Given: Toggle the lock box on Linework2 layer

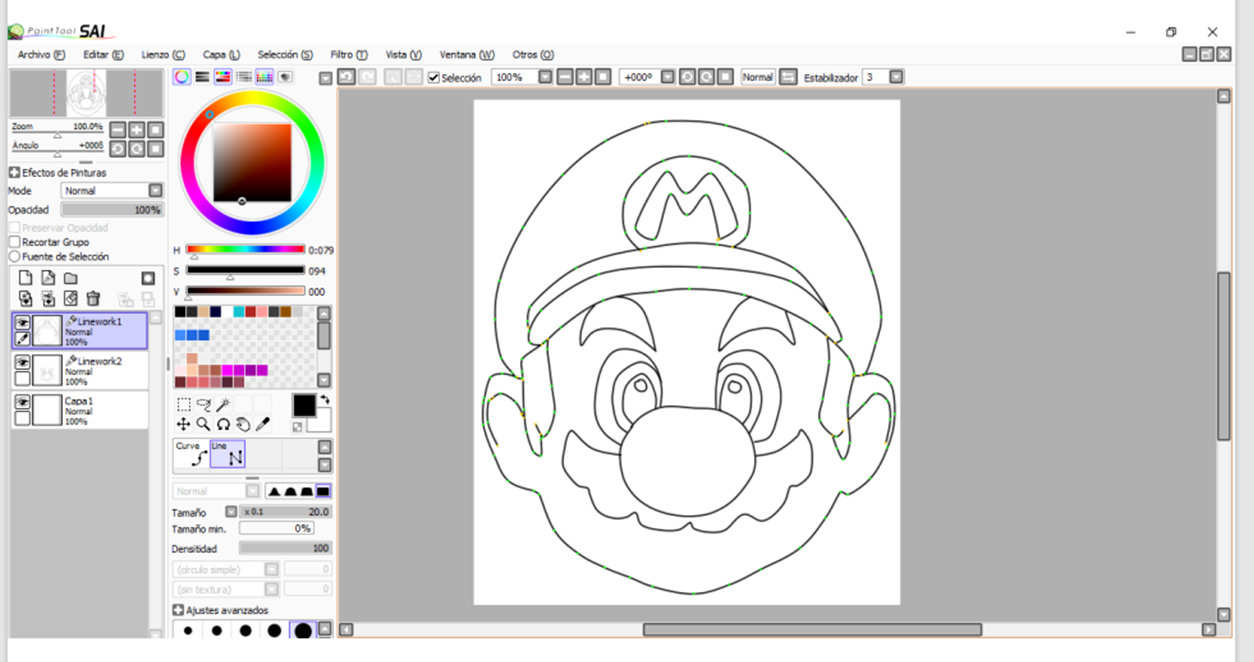Looking at the screenshot, I should click(22, 378).
